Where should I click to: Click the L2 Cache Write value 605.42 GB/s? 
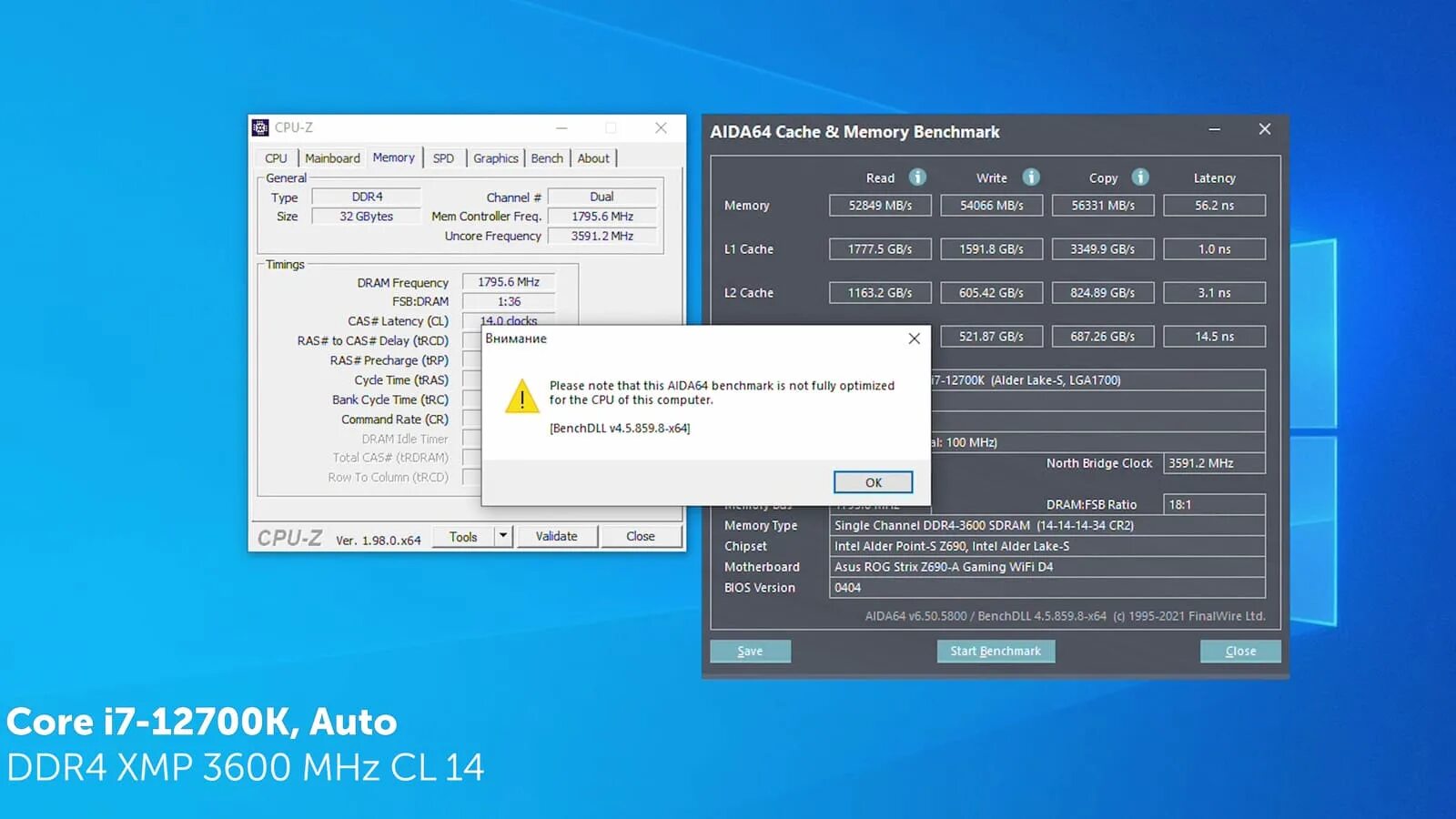click(x=991, y=293)
